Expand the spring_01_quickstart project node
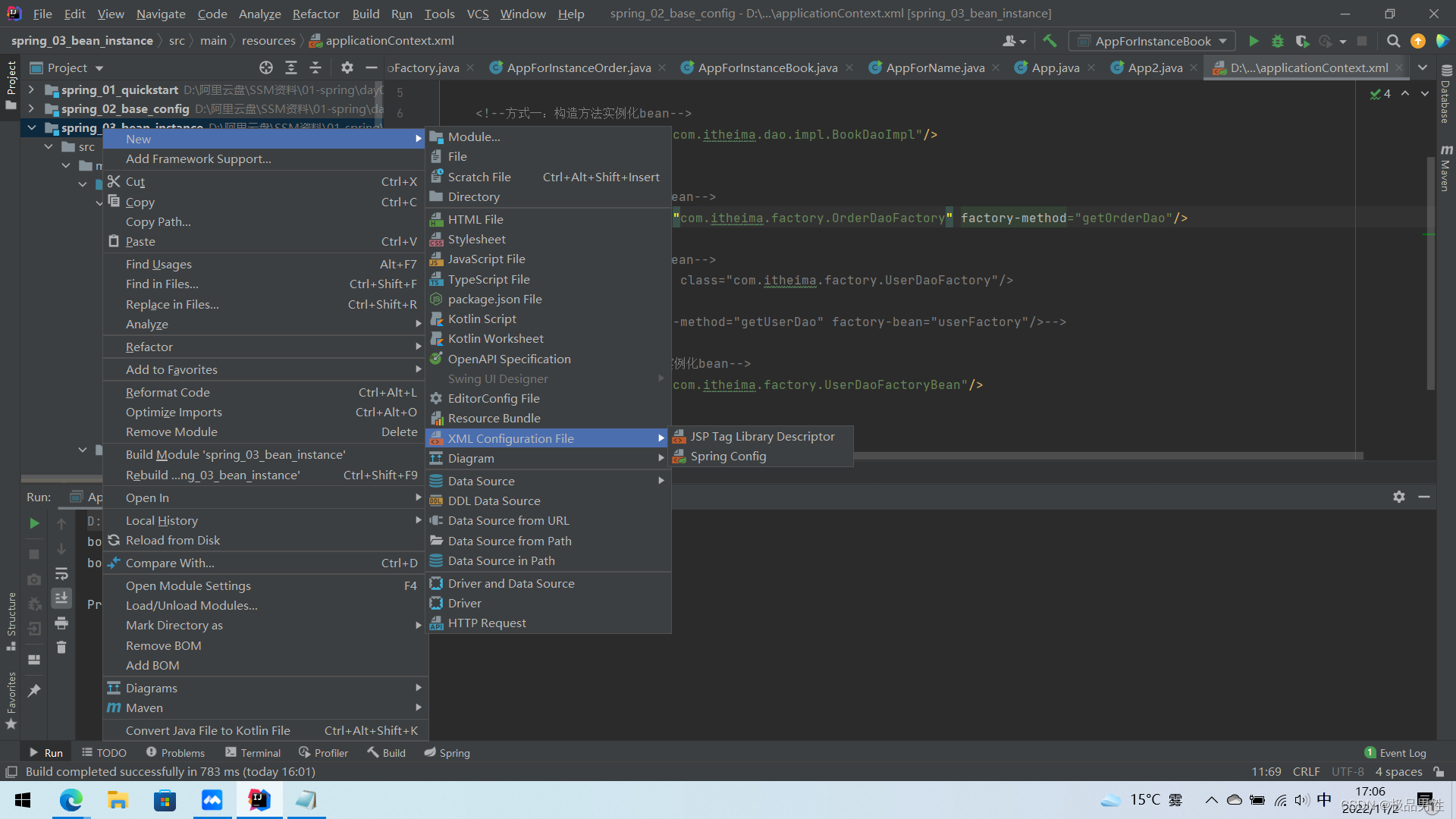 tap(31, 89)
